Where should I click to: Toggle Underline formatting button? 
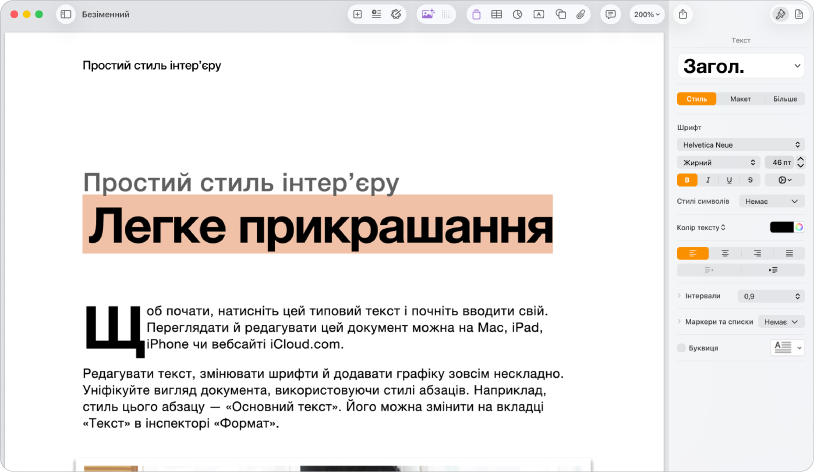729,180
